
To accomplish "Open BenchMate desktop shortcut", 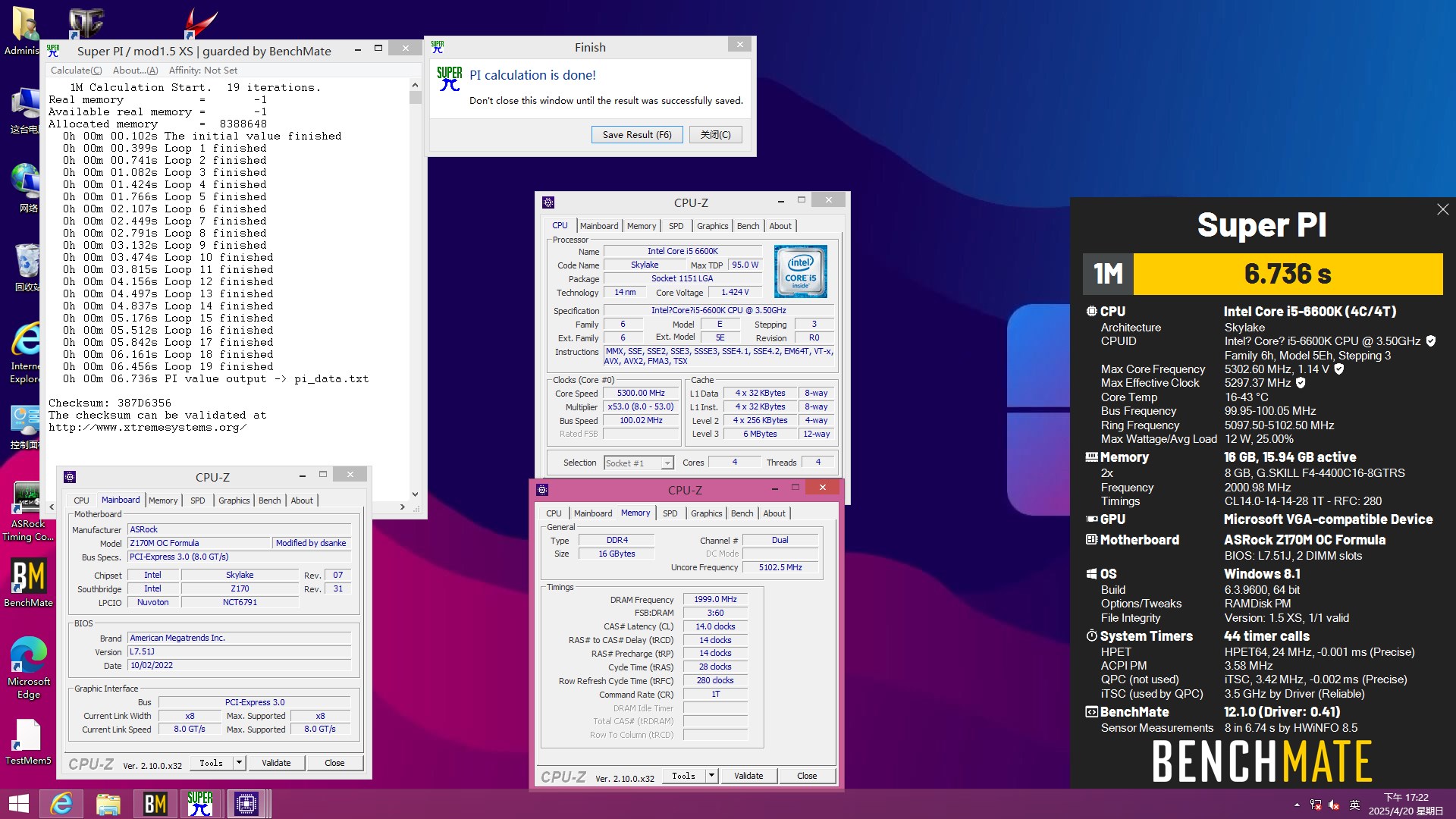I will click(28, 582).
